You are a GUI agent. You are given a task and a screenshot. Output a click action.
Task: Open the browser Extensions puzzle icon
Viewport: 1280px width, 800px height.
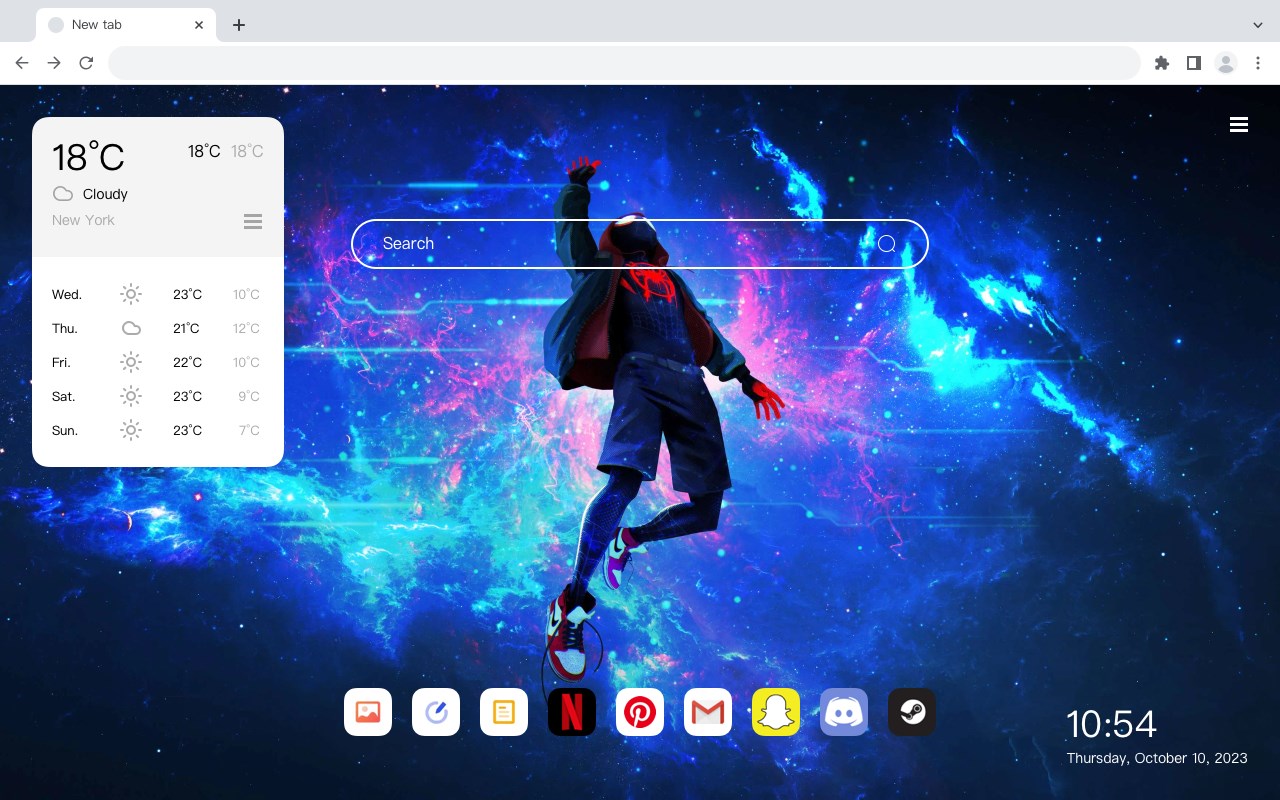point(1161,63)
